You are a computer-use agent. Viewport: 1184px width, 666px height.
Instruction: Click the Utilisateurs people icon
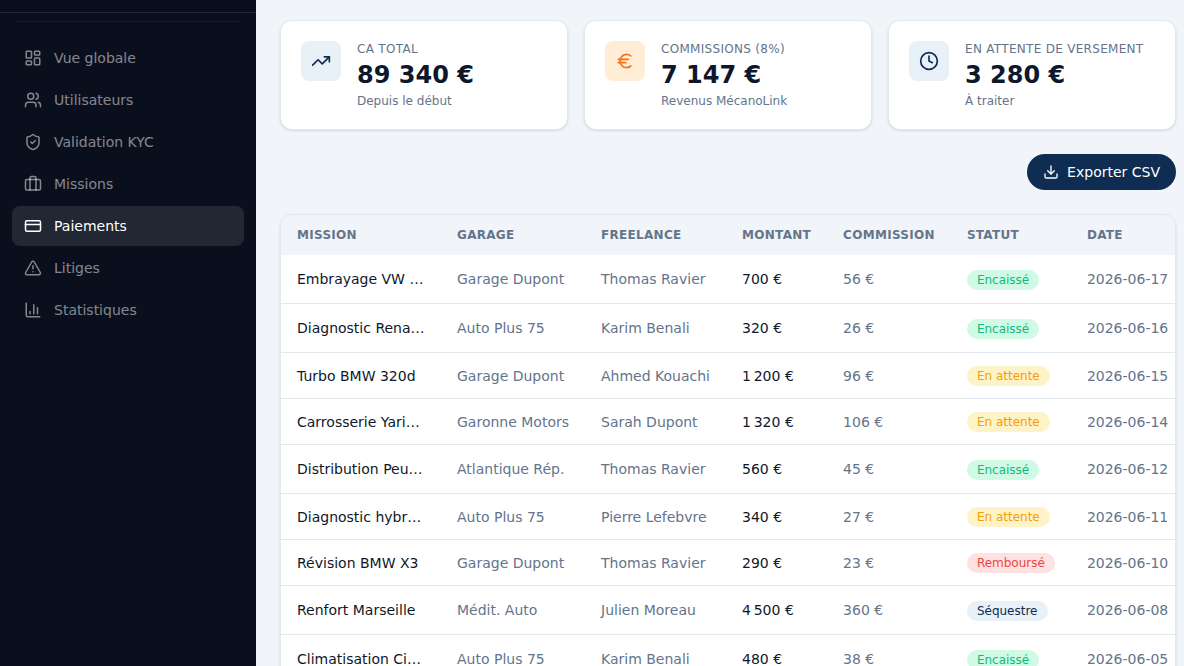pos(32,100)
